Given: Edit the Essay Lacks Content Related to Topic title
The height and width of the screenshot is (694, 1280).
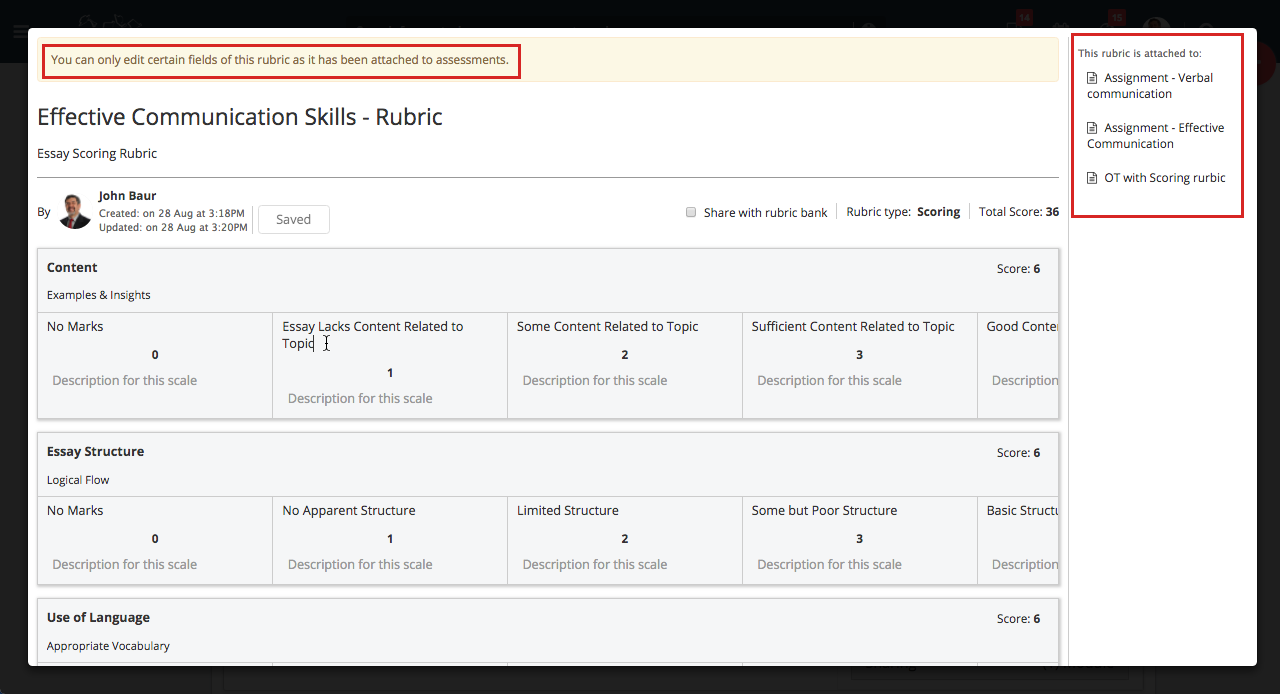Looking at the screenshot, I should [373, 335].
